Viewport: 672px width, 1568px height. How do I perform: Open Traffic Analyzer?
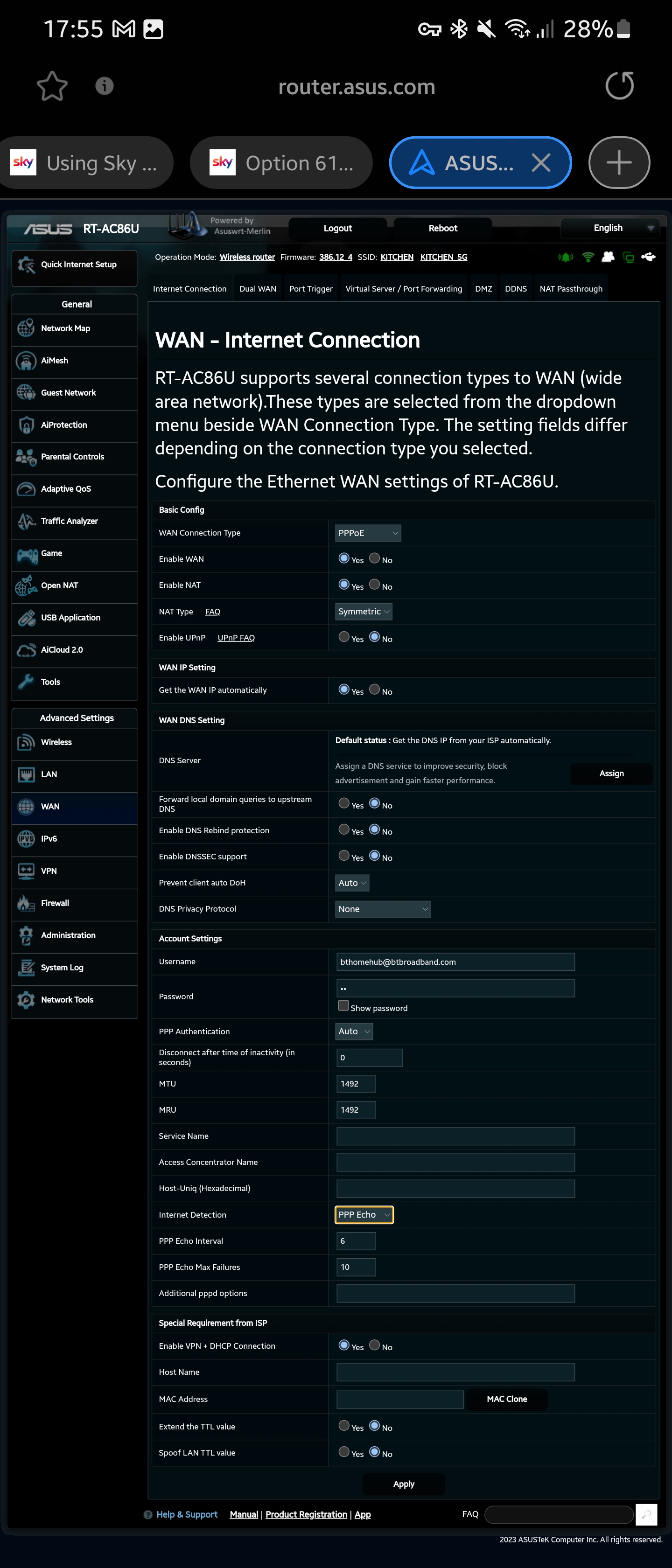click(74, 522)
